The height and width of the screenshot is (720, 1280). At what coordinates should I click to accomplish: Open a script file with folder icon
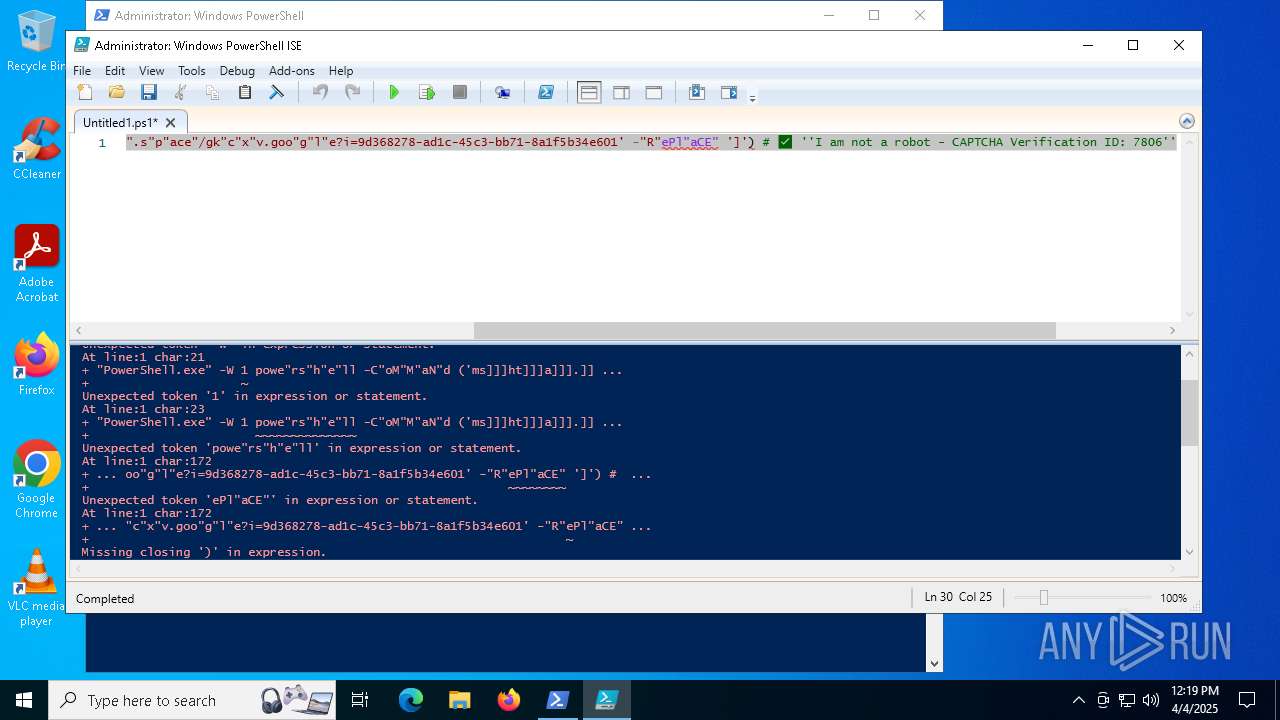coord(117,92)
